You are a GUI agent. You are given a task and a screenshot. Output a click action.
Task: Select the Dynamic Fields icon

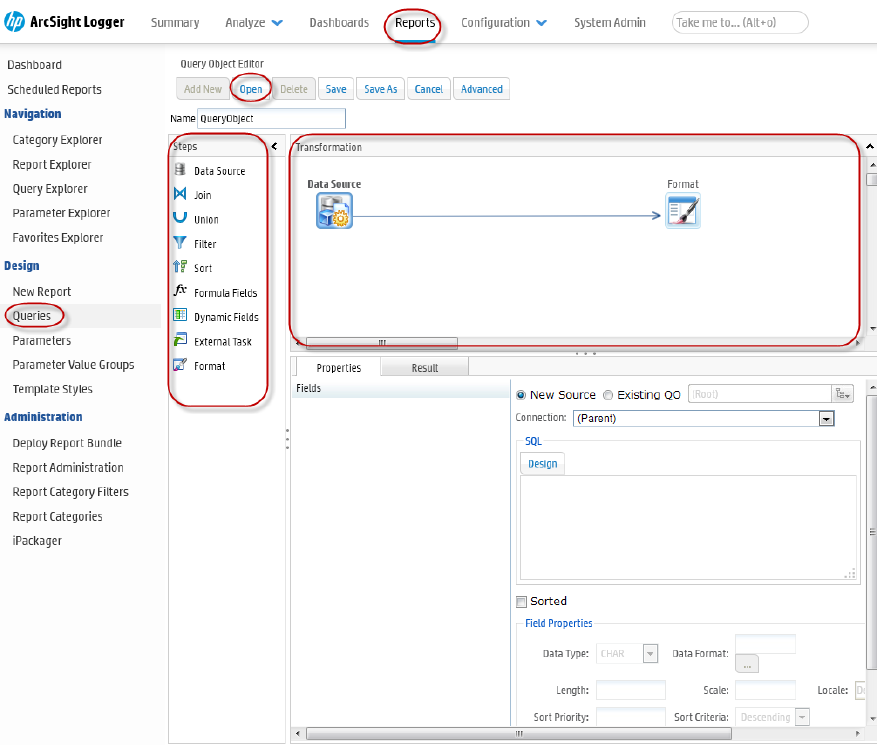click(180, 315)
